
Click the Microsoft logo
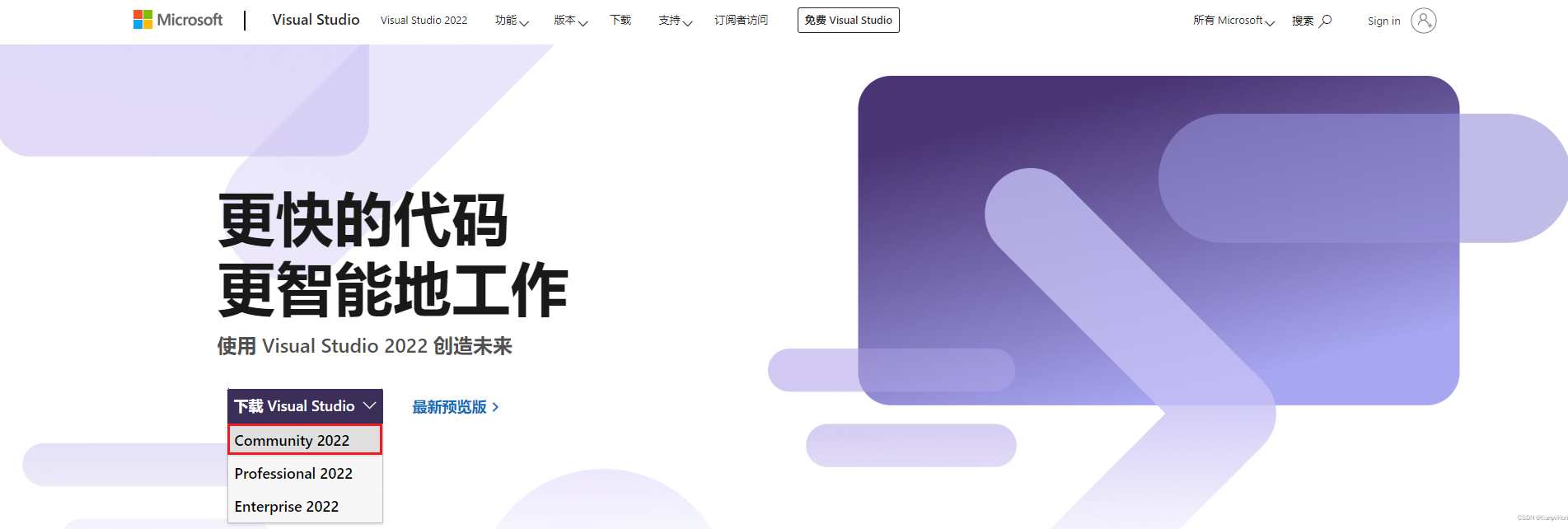tap(178, 20)
